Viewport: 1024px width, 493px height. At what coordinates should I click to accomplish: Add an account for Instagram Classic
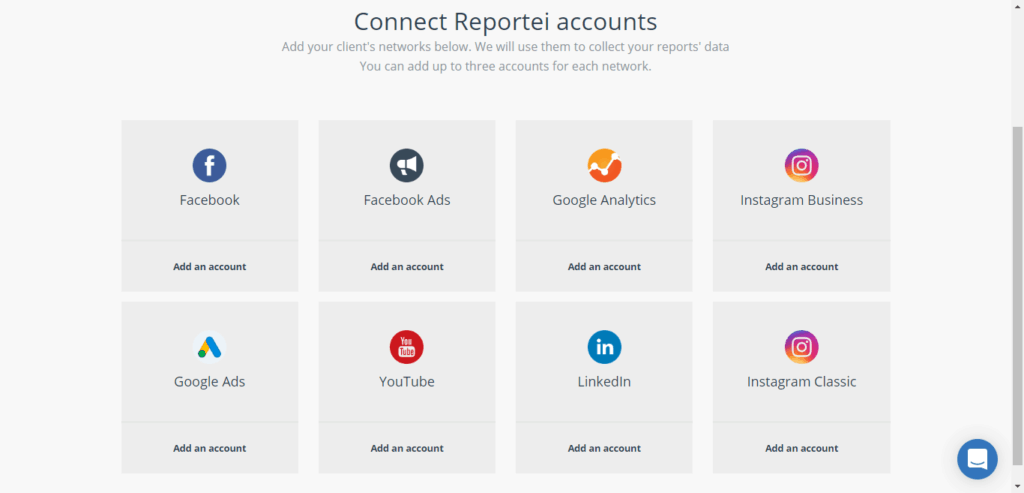coord(801,448)
